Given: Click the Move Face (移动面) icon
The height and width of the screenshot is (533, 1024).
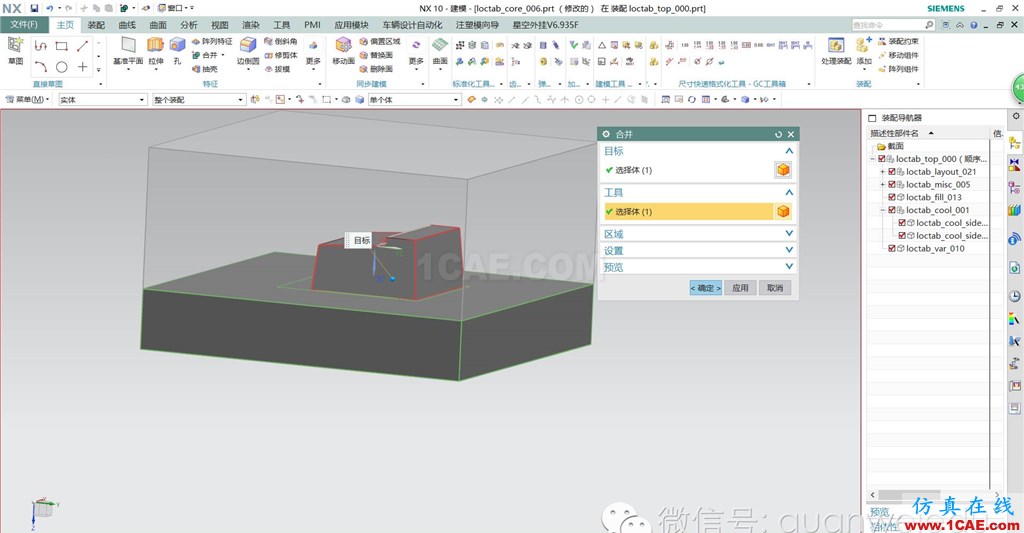Looking at the screenshot, I should click(343, 46).
